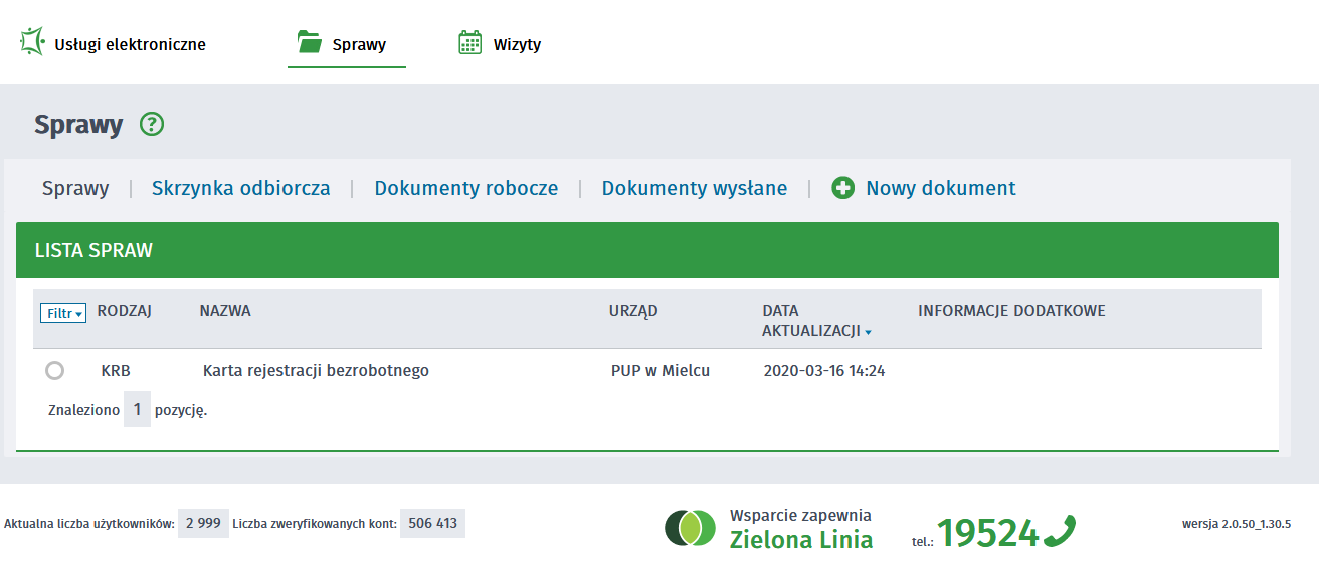1319x583 pixels.
Task: Click the verified accounts count 506 413
Action: click(x=432, y=523)
